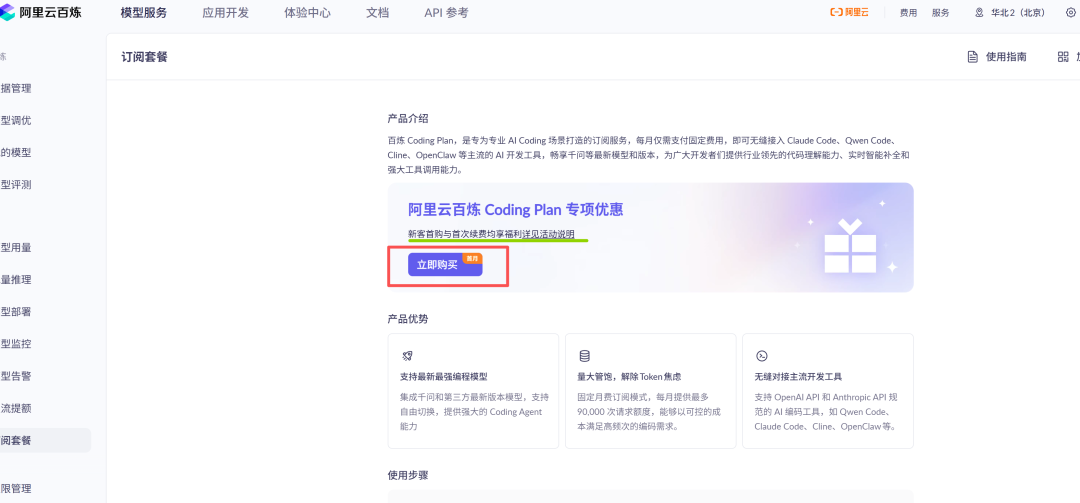Image resolution: width=1080 pixels, height=503 pixels.
Task: Select the 据管理 sidebar item
Action: [x=16, y=88]
